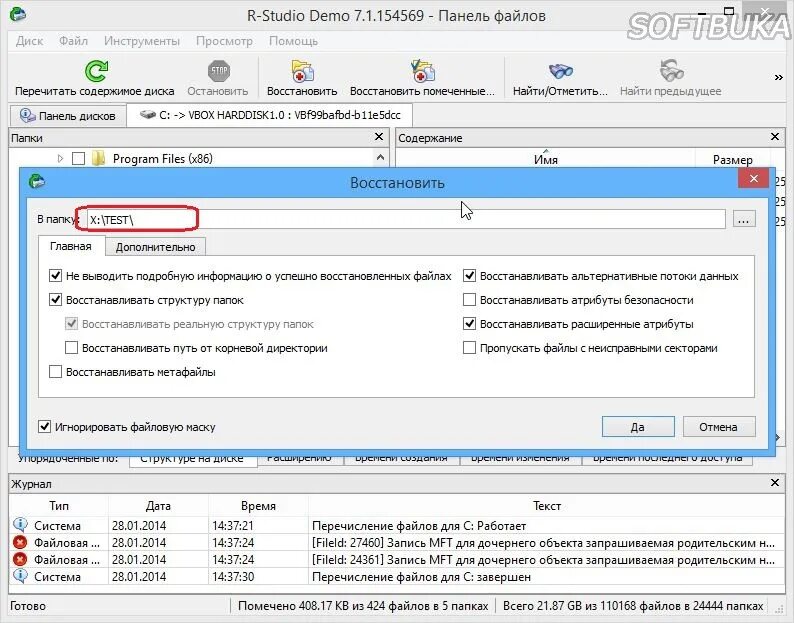Click the destination folder path field
Screen dimensions: 794x623
(406, 219)
